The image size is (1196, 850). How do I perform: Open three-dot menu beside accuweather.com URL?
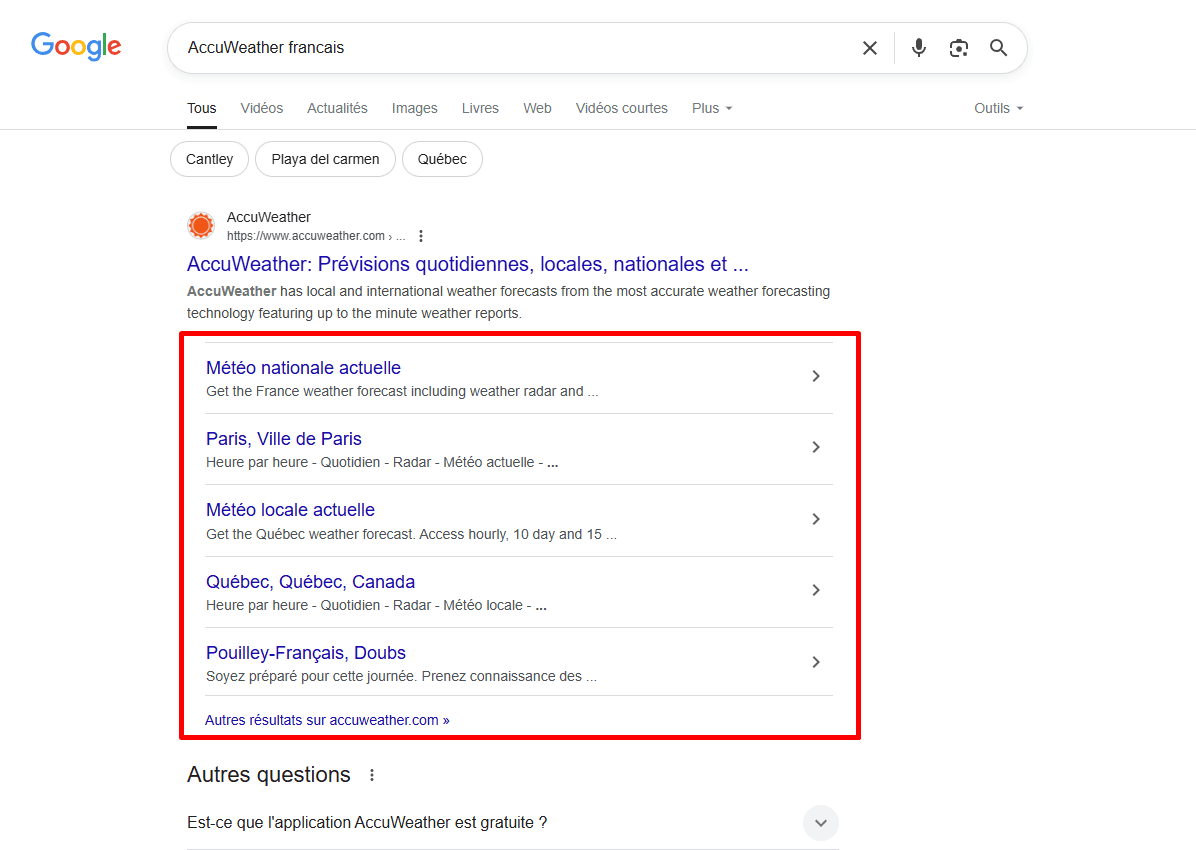pos(421,237)
